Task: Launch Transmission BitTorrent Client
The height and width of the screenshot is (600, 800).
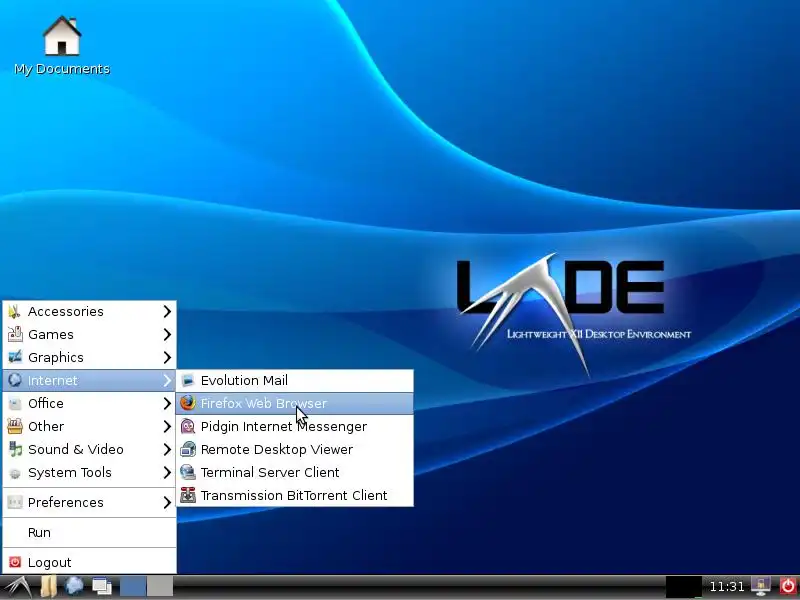Action: 295,495
